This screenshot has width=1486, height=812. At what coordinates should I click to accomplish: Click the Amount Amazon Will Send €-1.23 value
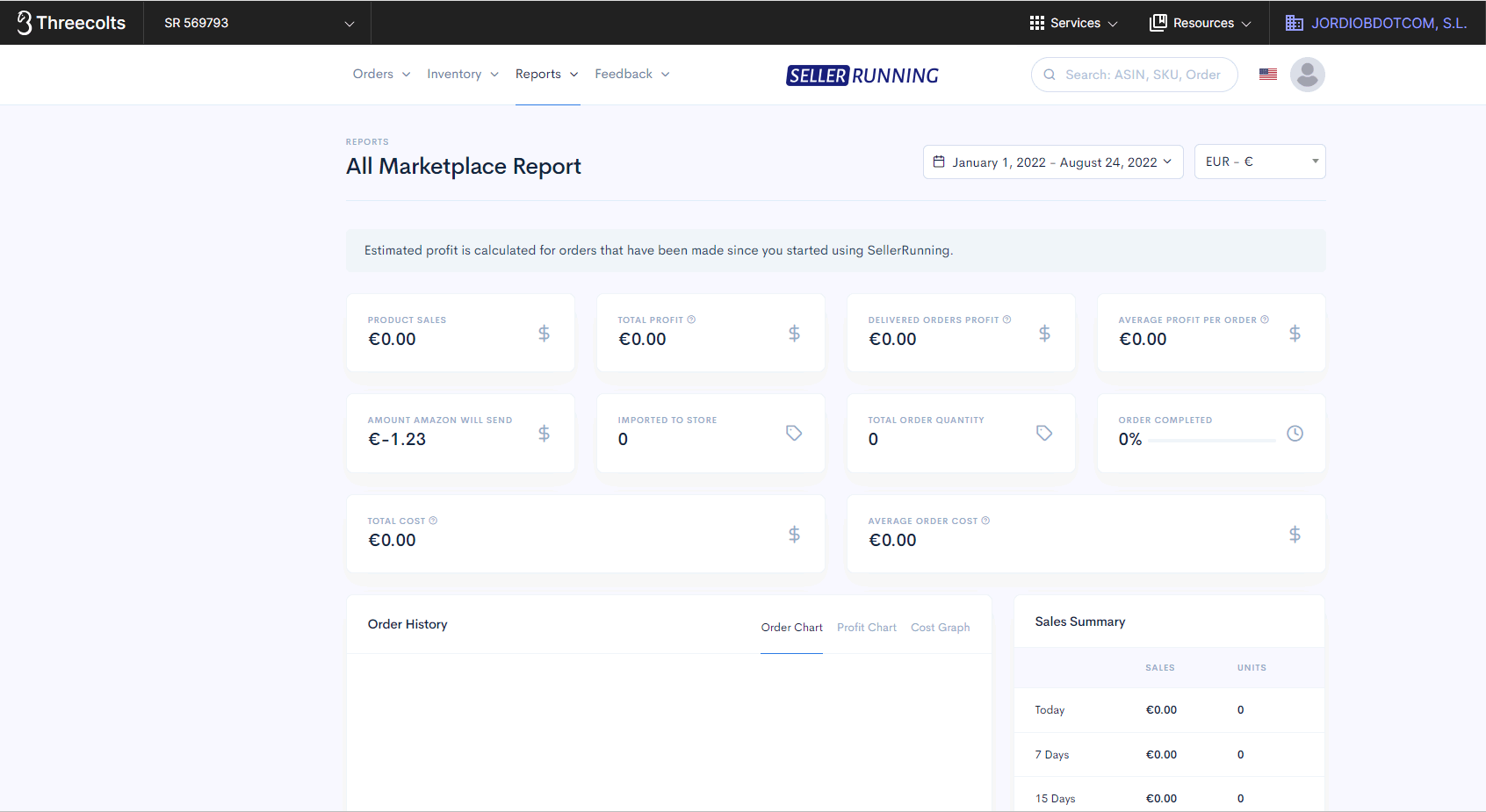coord(397,440)
